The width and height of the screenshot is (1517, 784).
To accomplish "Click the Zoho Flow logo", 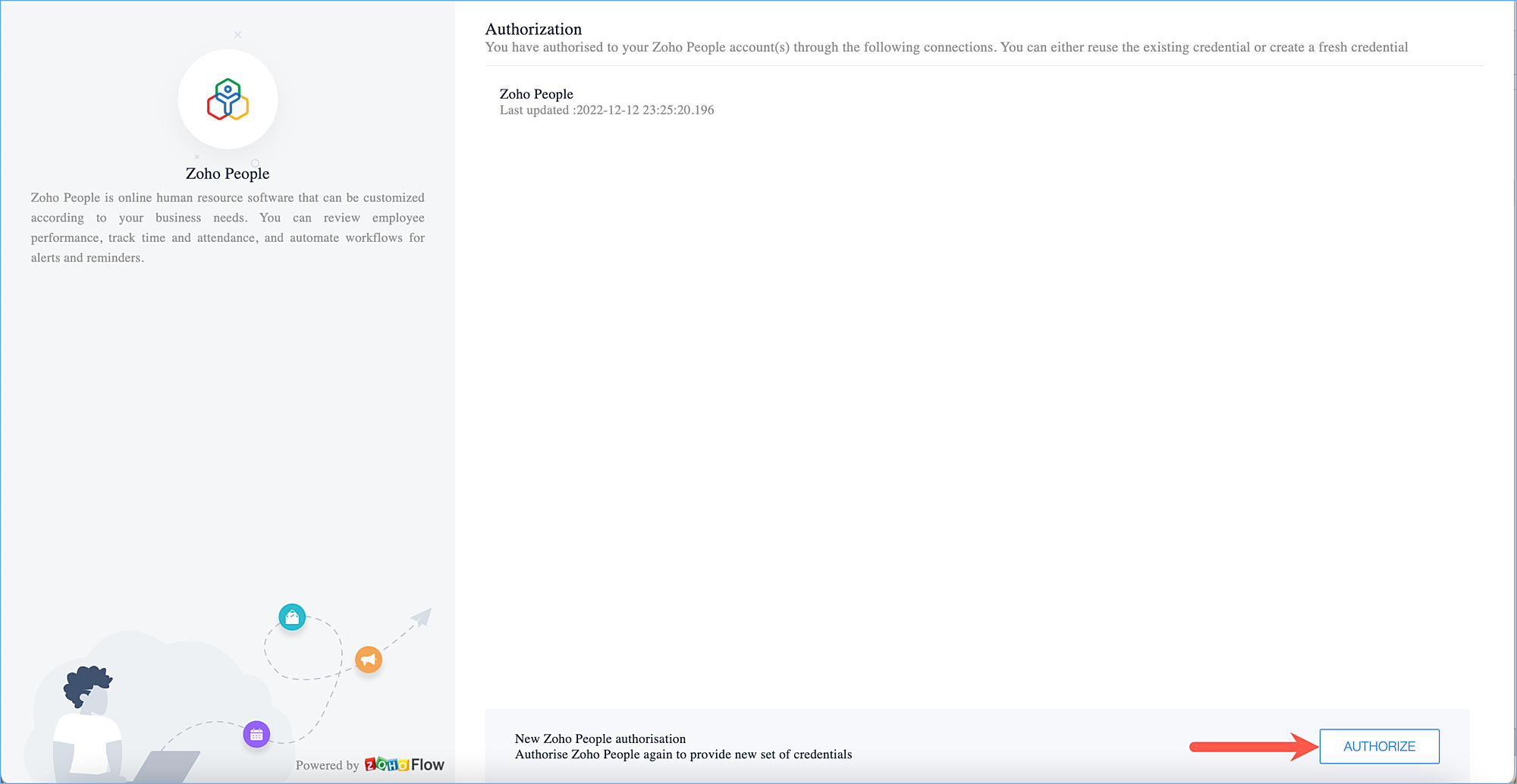I will point(404,764).
